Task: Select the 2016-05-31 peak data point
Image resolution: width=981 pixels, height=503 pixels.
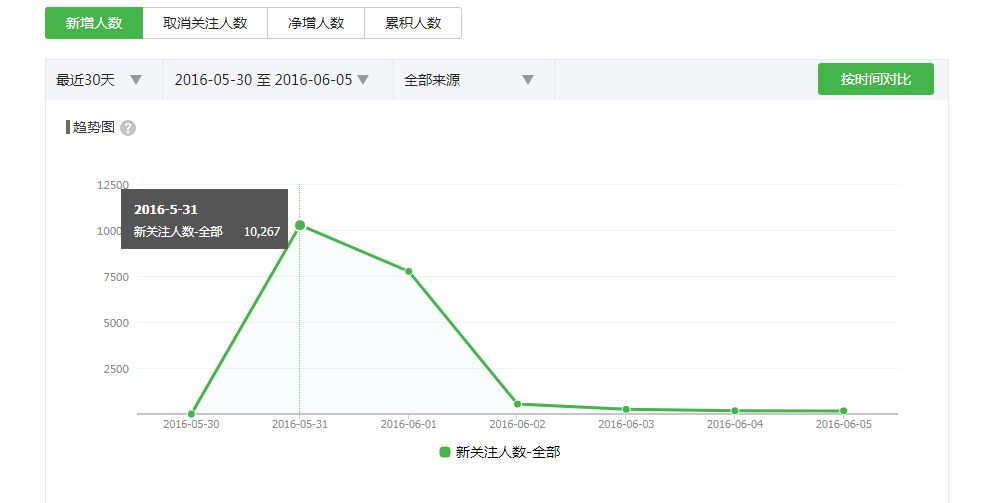Action: [299, 225]
